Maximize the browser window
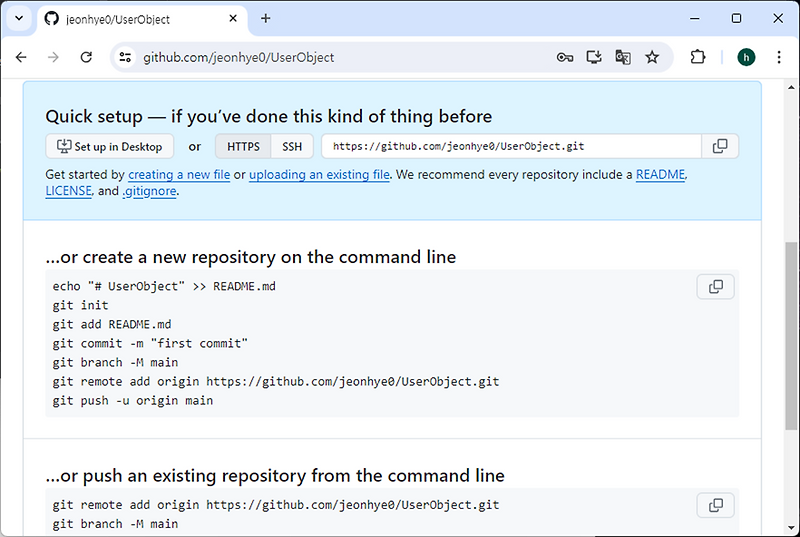 click(x=736, y=18)
